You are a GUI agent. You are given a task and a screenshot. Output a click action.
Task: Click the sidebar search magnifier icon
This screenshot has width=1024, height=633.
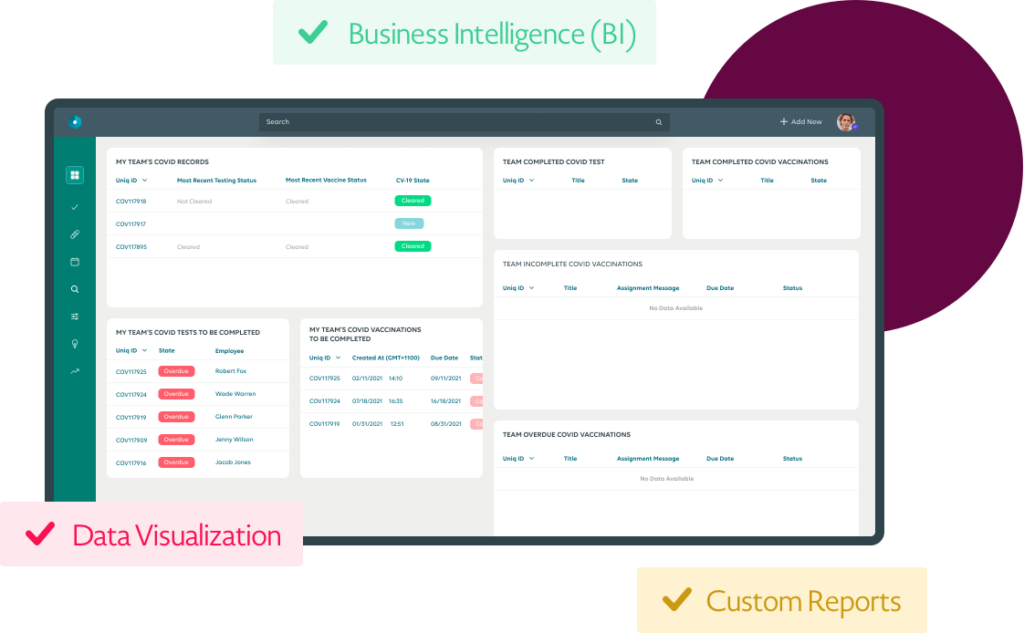click(74, 289)
